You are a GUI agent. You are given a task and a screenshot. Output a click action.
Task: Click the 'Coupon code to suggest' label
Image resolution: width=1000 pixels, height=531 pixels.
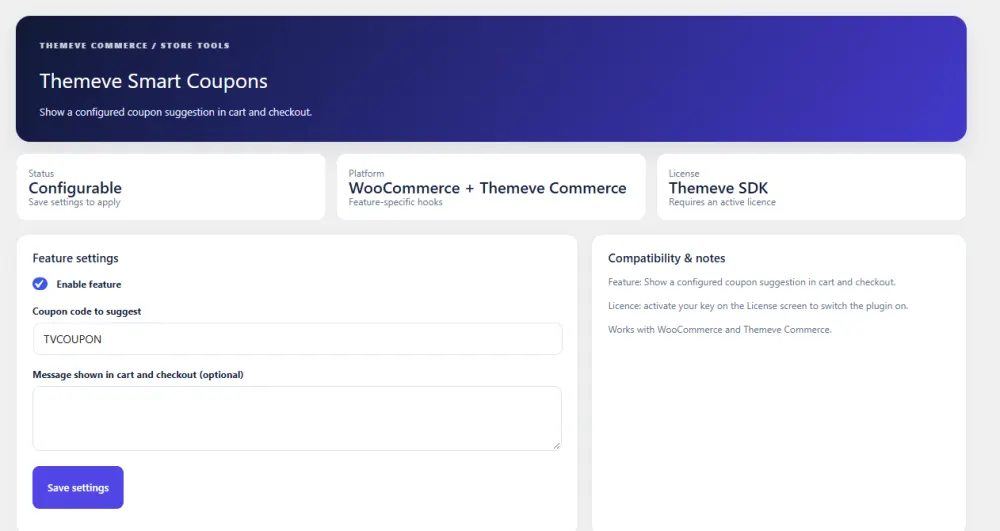(87, 311)
